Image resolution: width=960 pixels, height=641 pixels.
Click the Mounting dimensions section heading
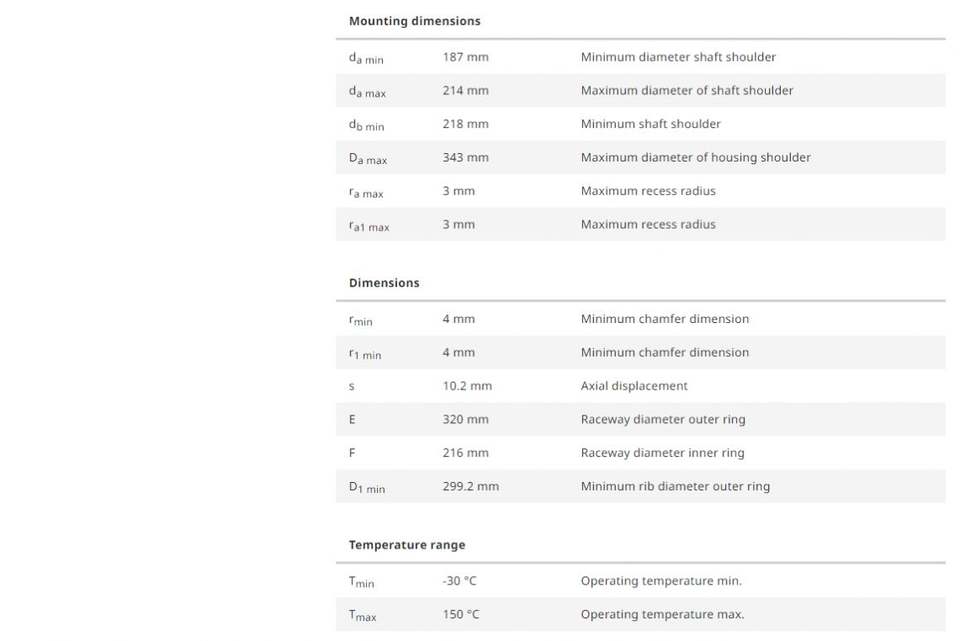414,21
